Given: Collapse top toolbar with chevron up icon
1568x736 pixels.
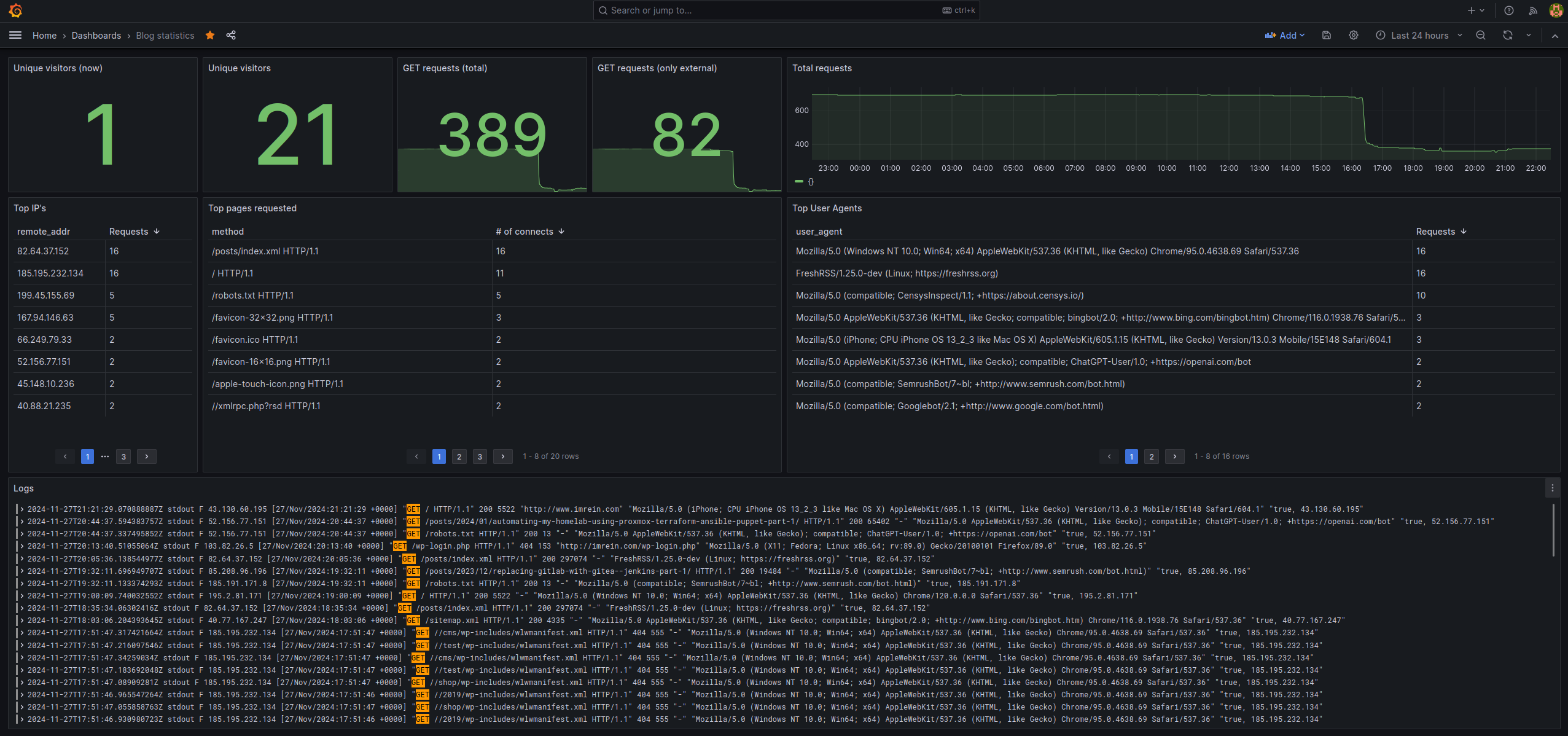Looking at the screenshot, I should 1555,36.
